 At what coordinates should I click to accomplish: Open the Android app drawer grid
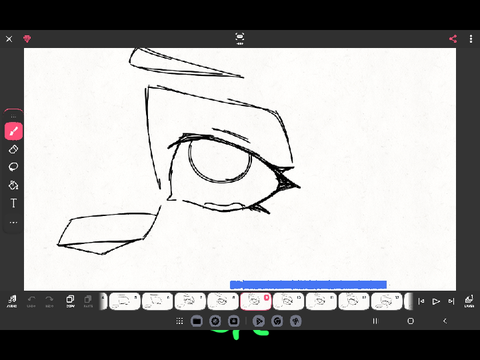(179, 321)
